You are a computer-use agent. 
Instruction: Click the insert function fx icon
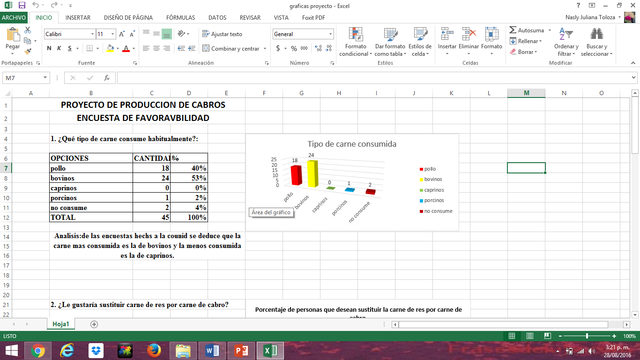pyautogui.click(x=107, y=78)
